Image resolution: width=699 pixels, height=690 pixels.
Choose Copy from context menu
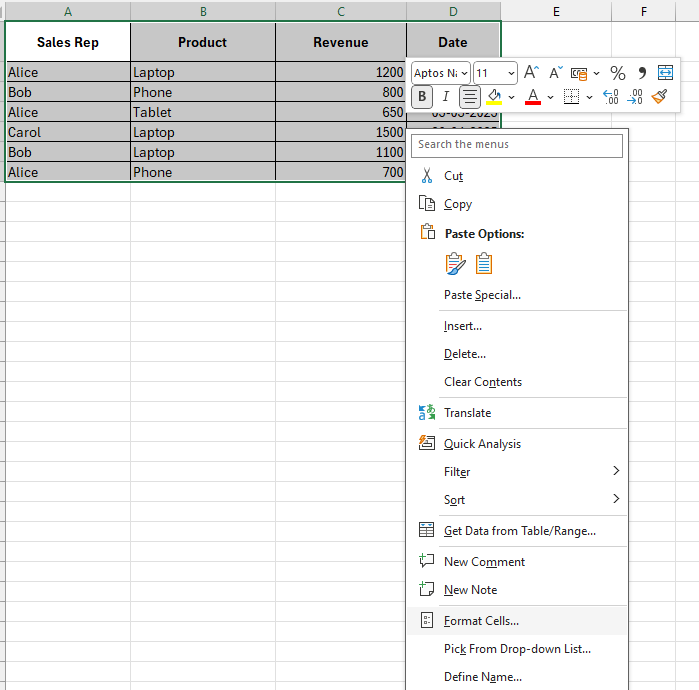(517, 204)
